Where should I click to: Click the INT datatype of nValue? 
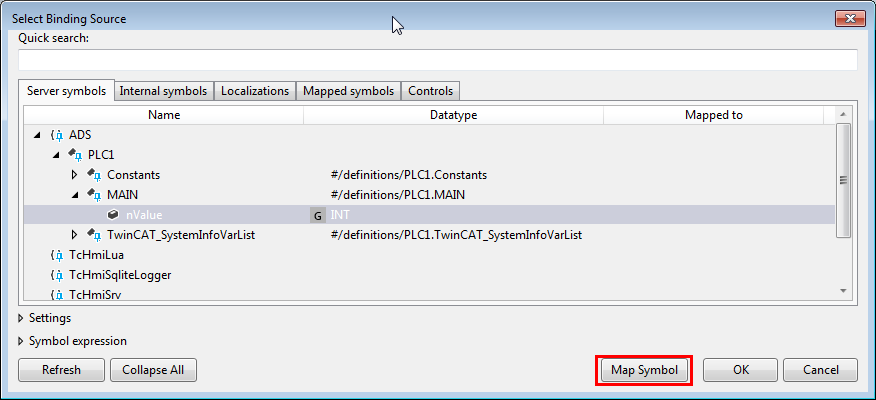[340, 215]
